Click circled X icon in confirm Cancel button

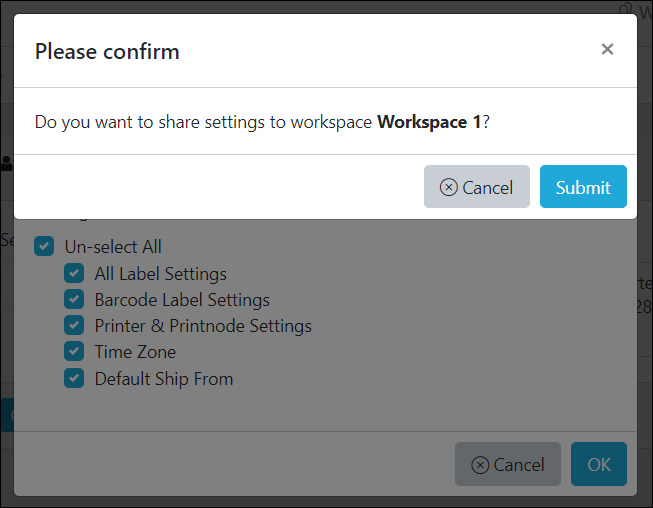[449, 187]
